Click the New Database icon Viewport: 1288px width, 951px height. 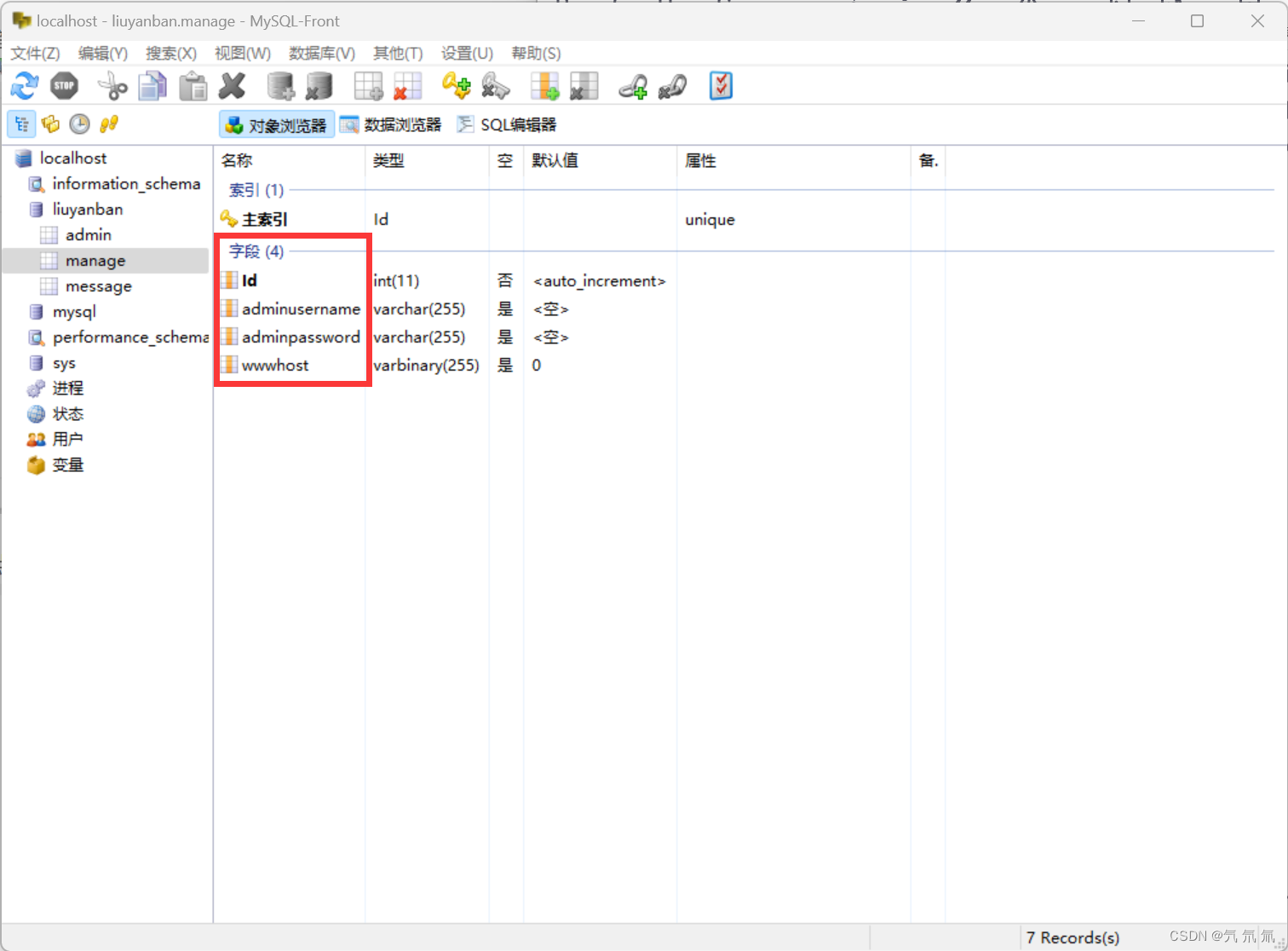click(x=281, y=85)
